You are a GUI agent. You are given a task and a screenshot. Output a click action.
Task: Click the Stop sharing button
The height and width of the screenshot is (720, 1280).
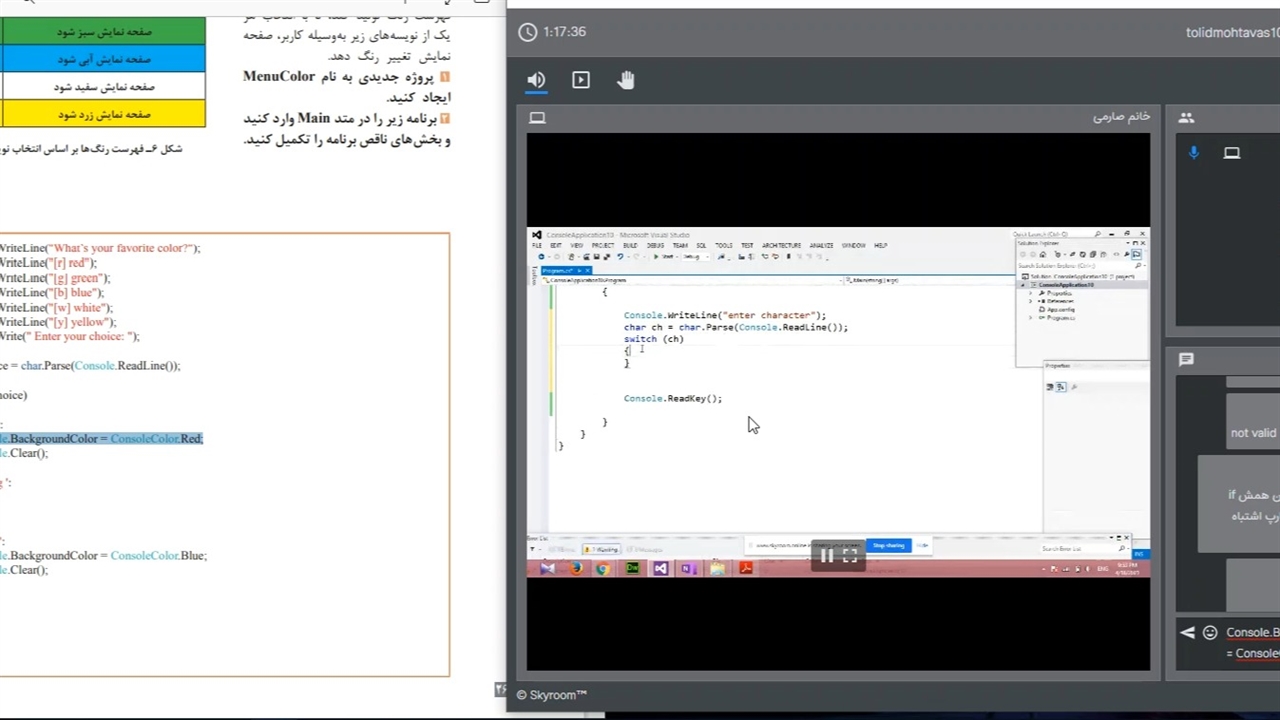[888, 546]
